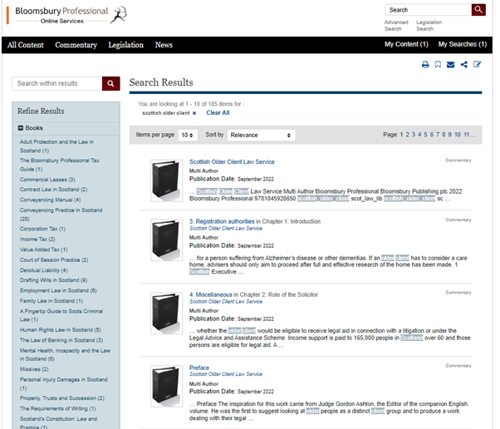Viewport: 500px width, 429px height.
Task: Click the search within results magnifier button
Action: 111,83
